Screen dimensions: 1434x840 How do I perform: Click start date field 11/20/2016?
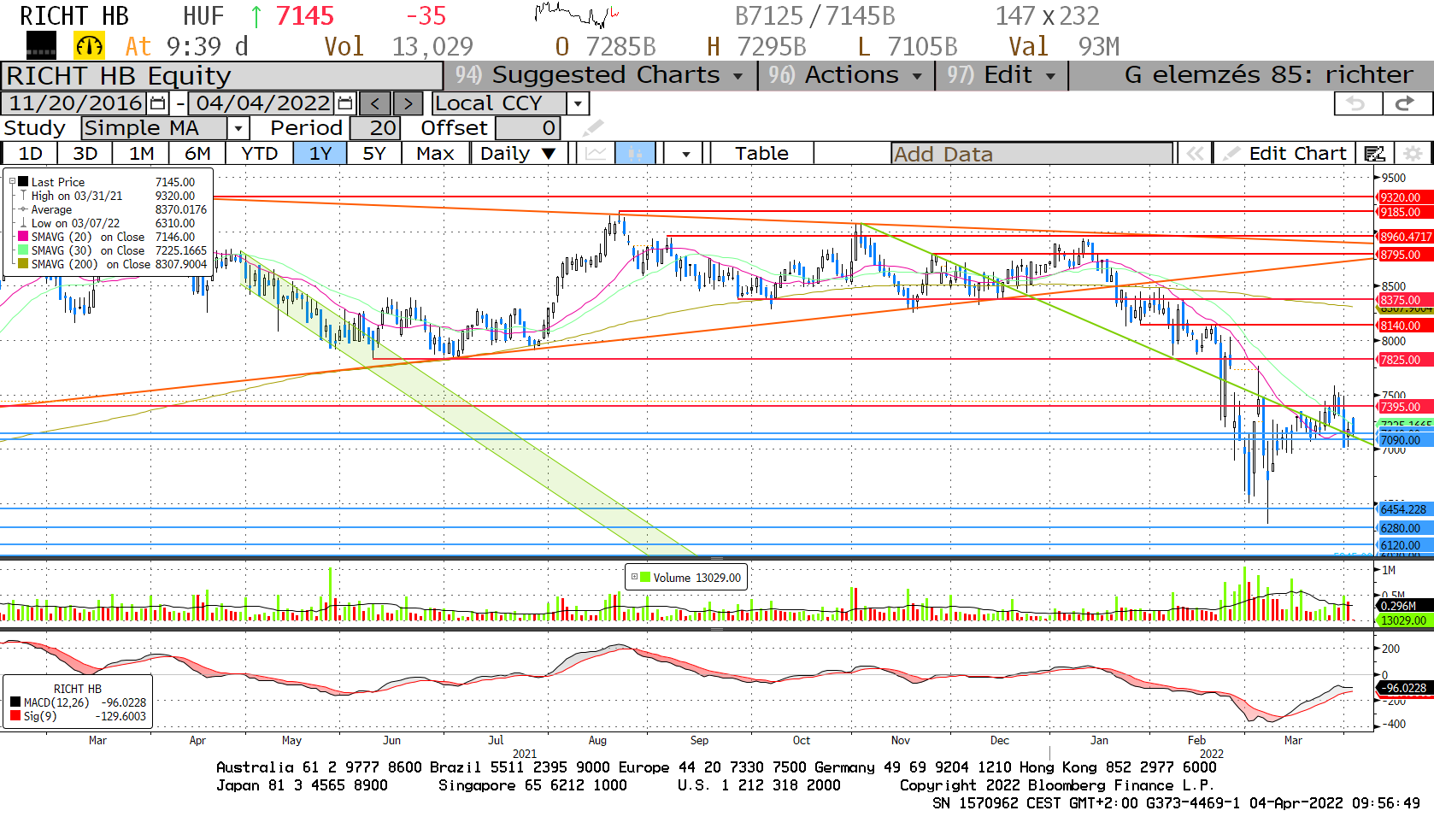click(75, 103)
